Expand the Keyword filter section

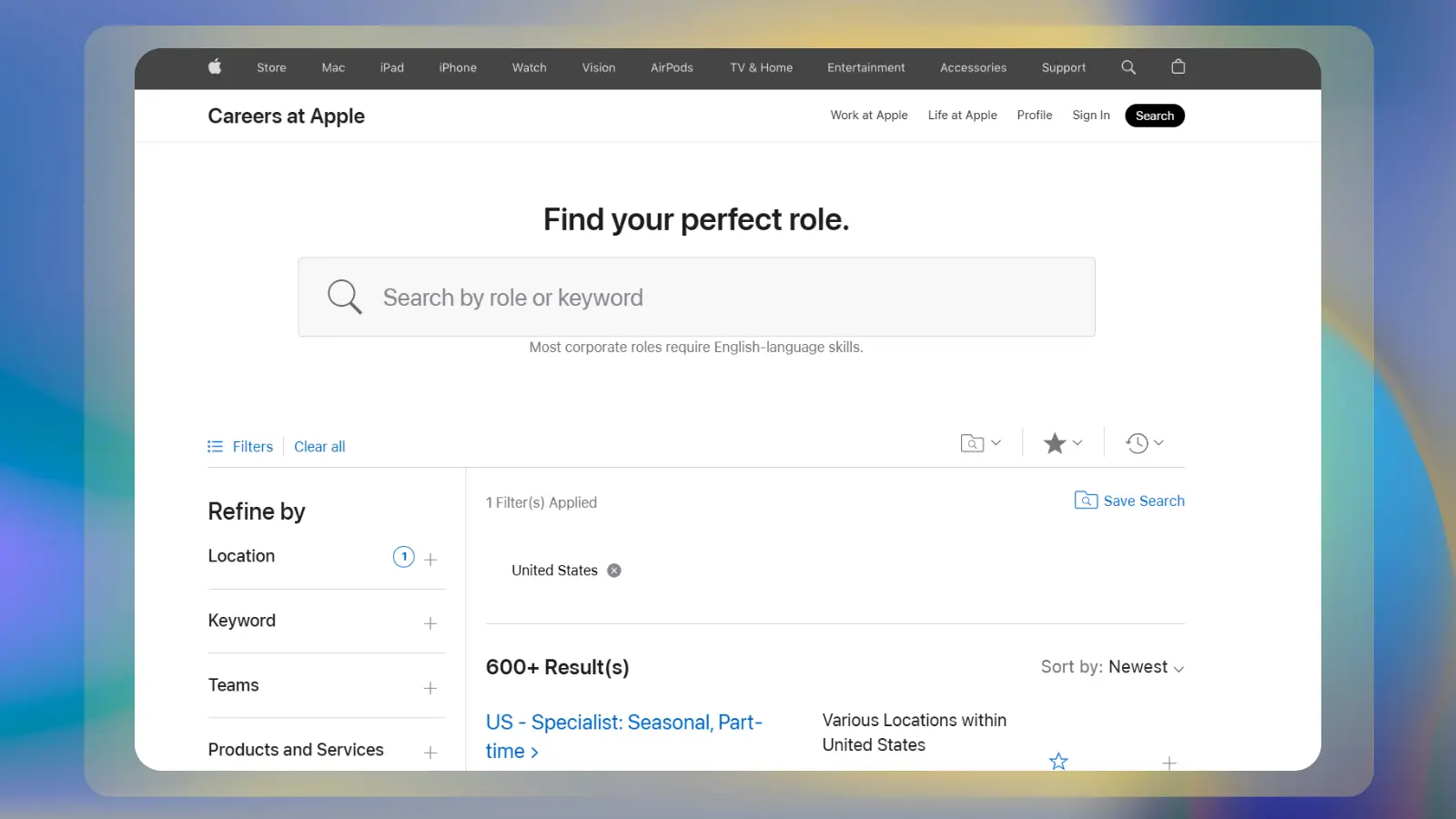[430, 623]
